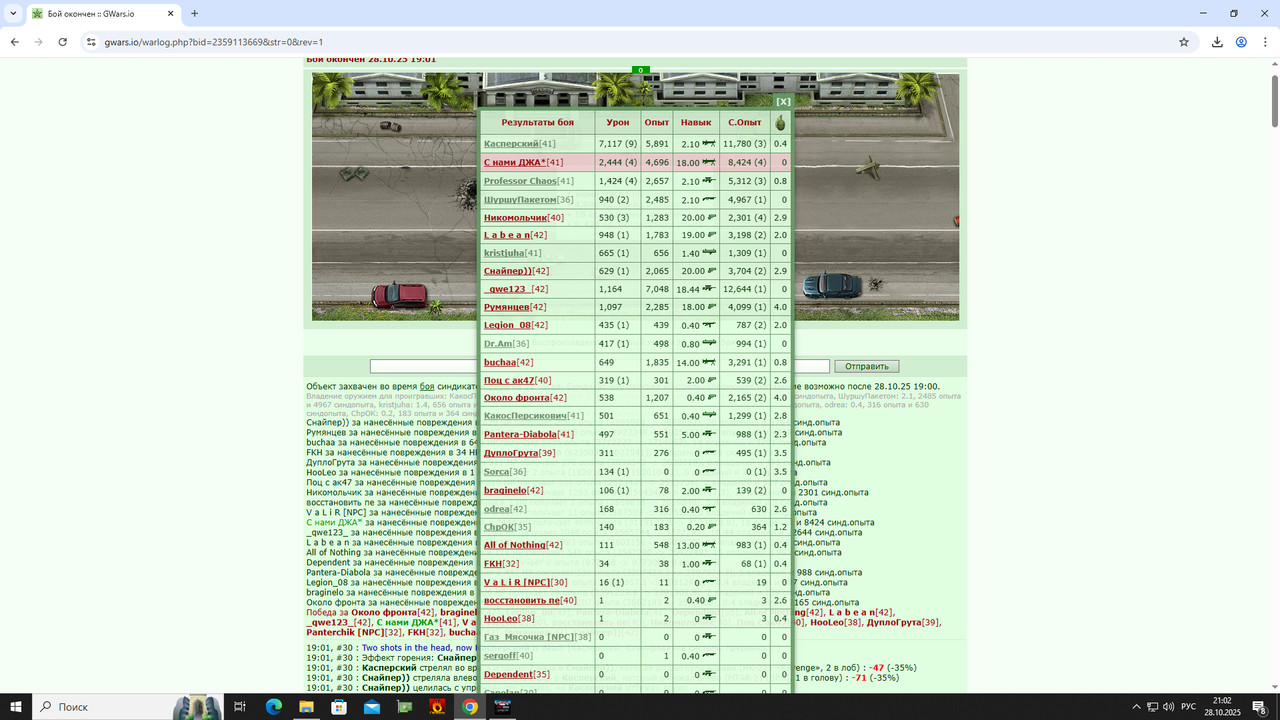Click the browser back arrow
The image size is (1280, 720).
click(x=15, y=42)
